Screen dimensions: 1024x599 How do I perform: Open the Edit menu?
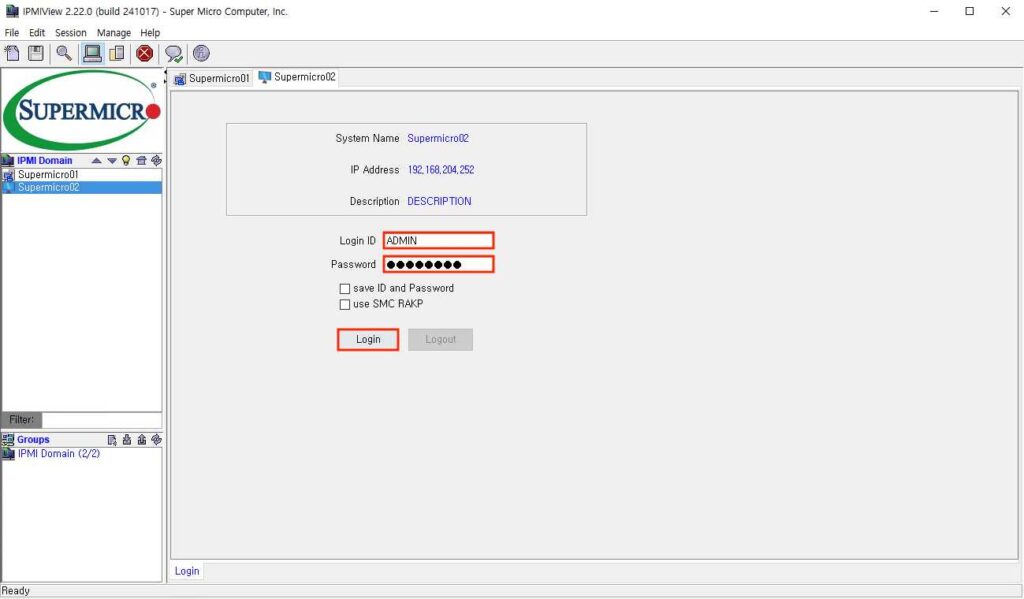point(37,33)
